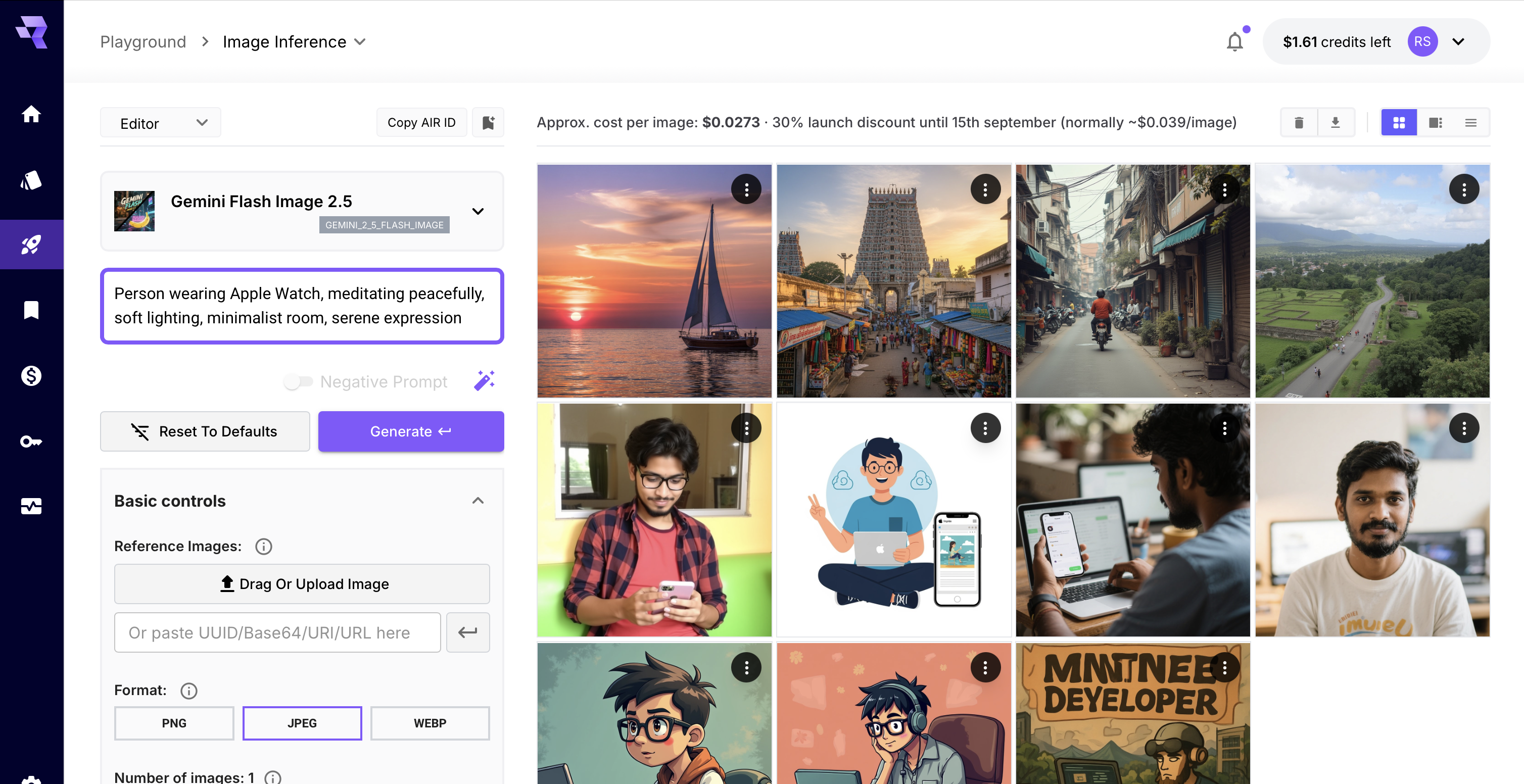Open the Editor mode dropdown
This screenshot has width=1524, height=784.
[x=160, y=123]
